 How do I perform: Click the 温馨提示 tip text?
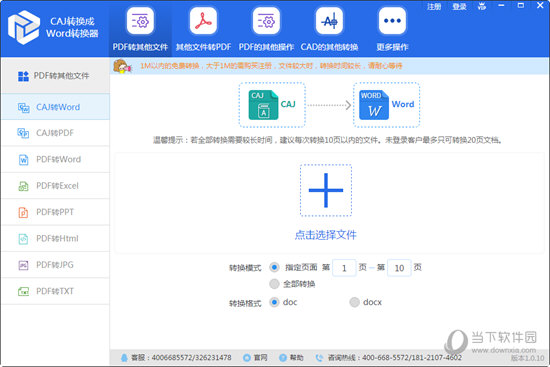327,140
